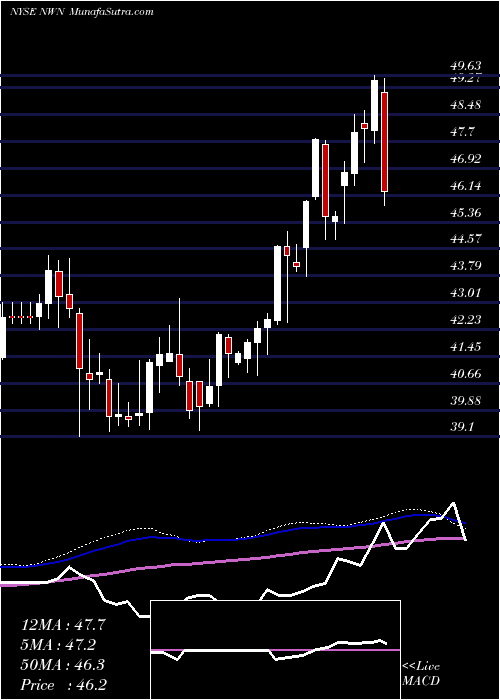Viewport: 500px width, 700px height.
Task: Click the 41.45 price axis label
Action: point(465,346)
